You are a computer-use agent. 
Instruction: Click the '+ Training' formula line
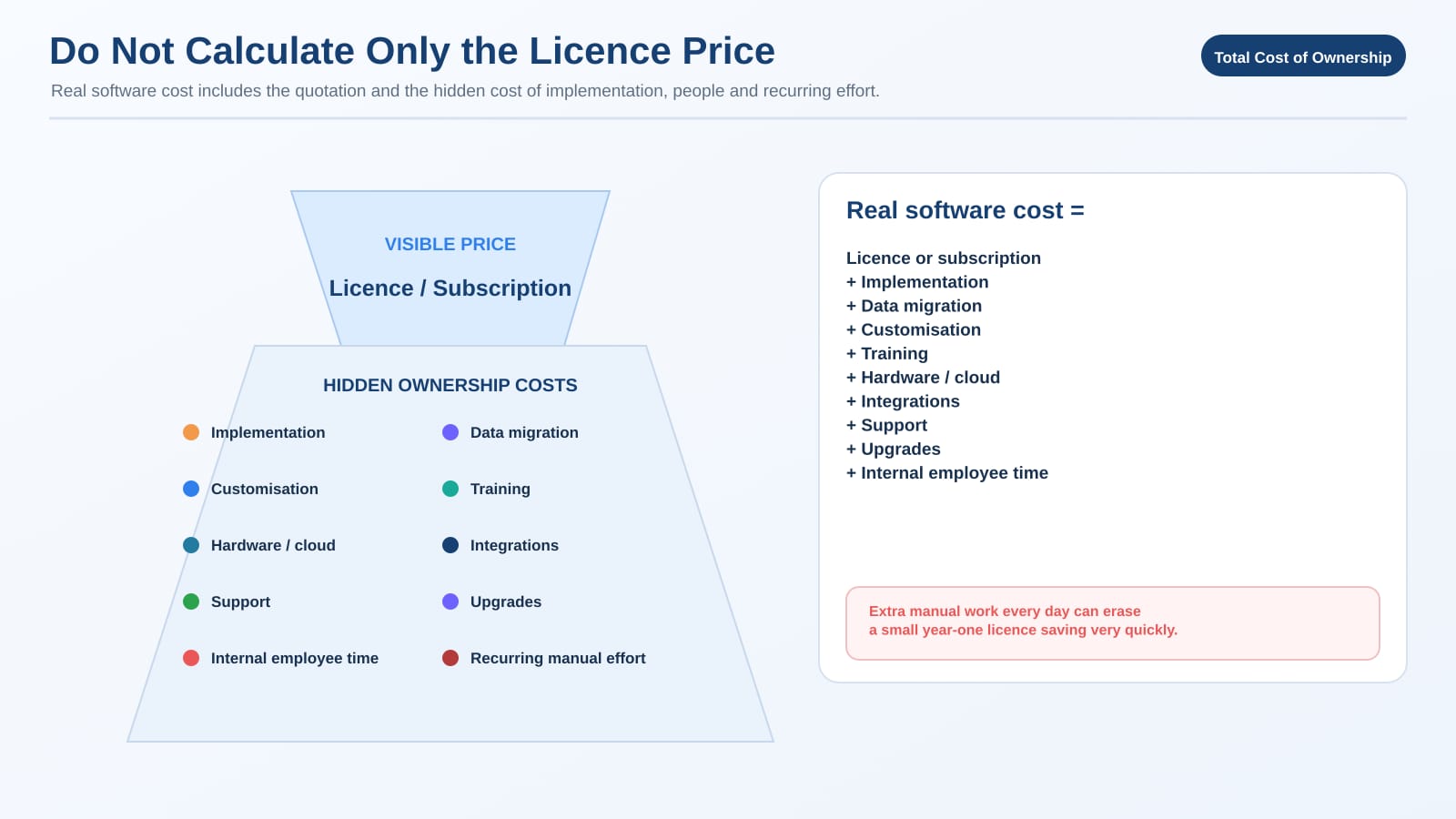click(887, 353)
